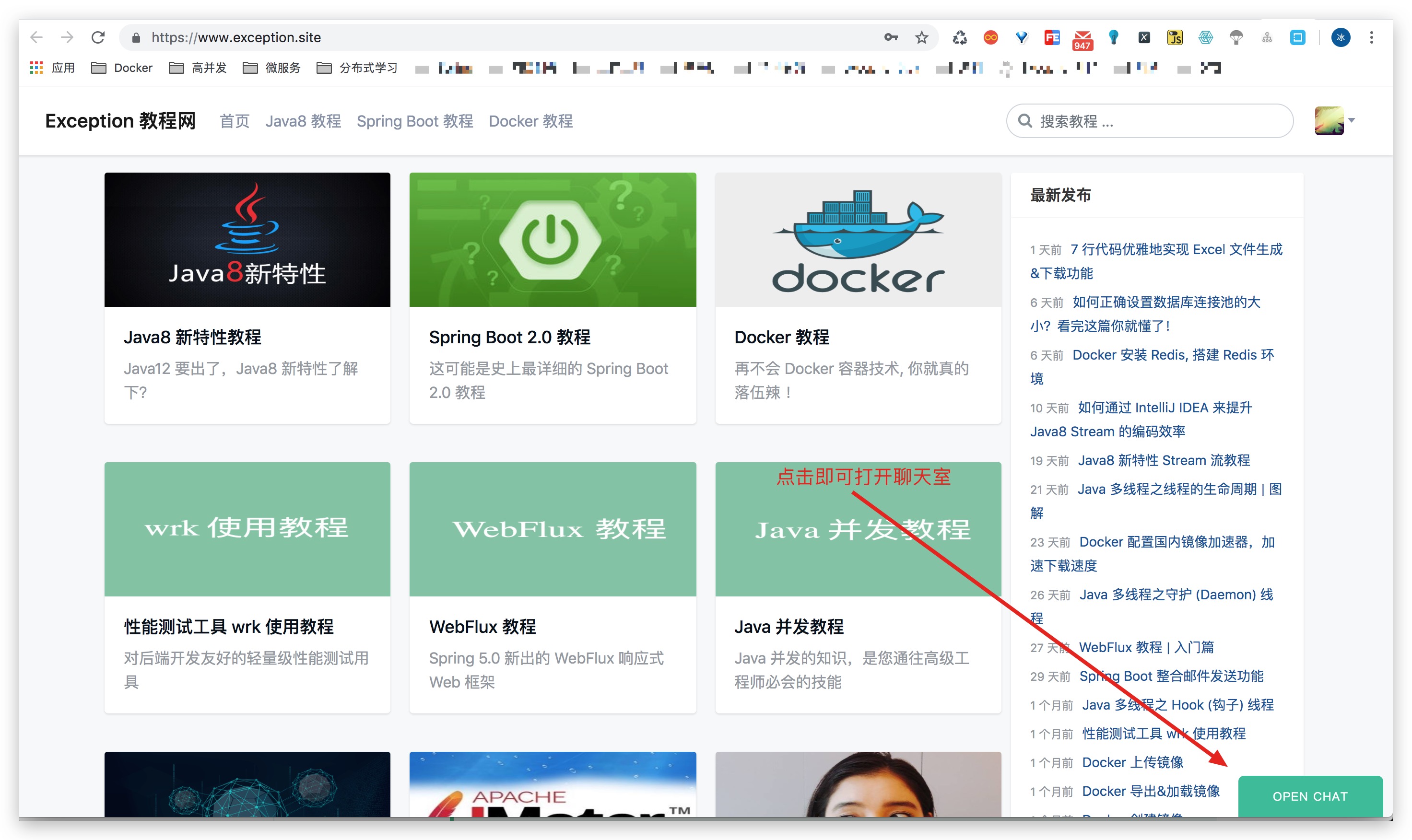Open Docker 安装 Redis article link
This screenshot has height=840, width=1412.
pos(1173,355)
